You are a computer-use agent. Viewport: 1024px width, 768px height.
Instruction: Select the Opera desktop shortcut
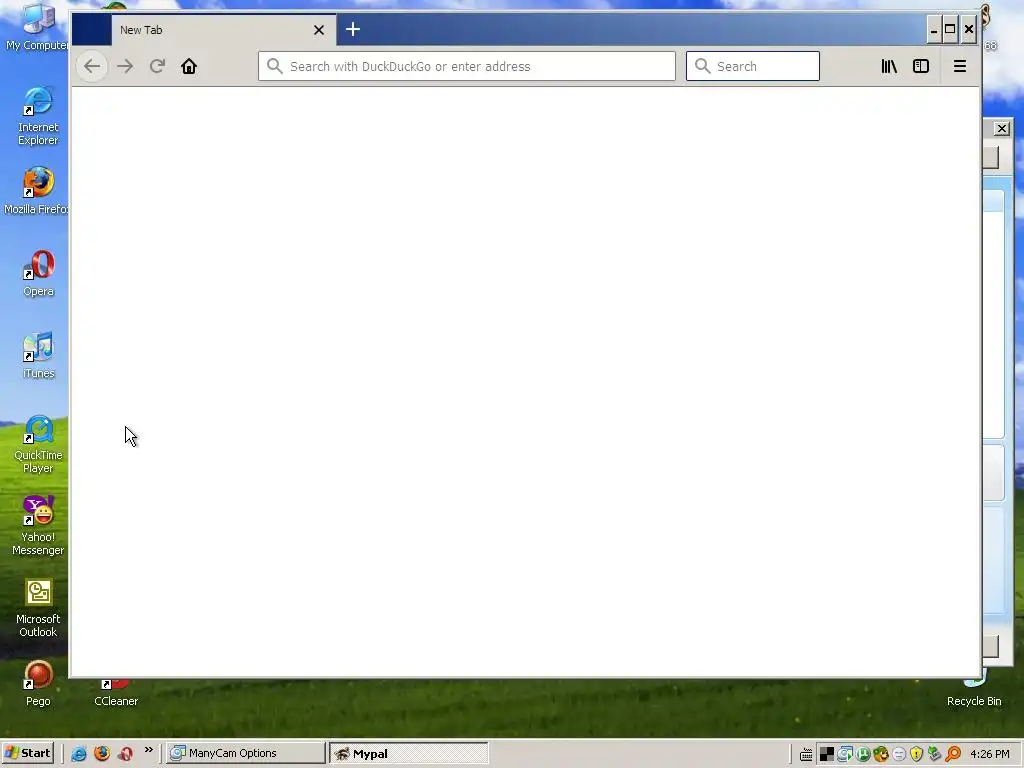click(x=39, y=274)
